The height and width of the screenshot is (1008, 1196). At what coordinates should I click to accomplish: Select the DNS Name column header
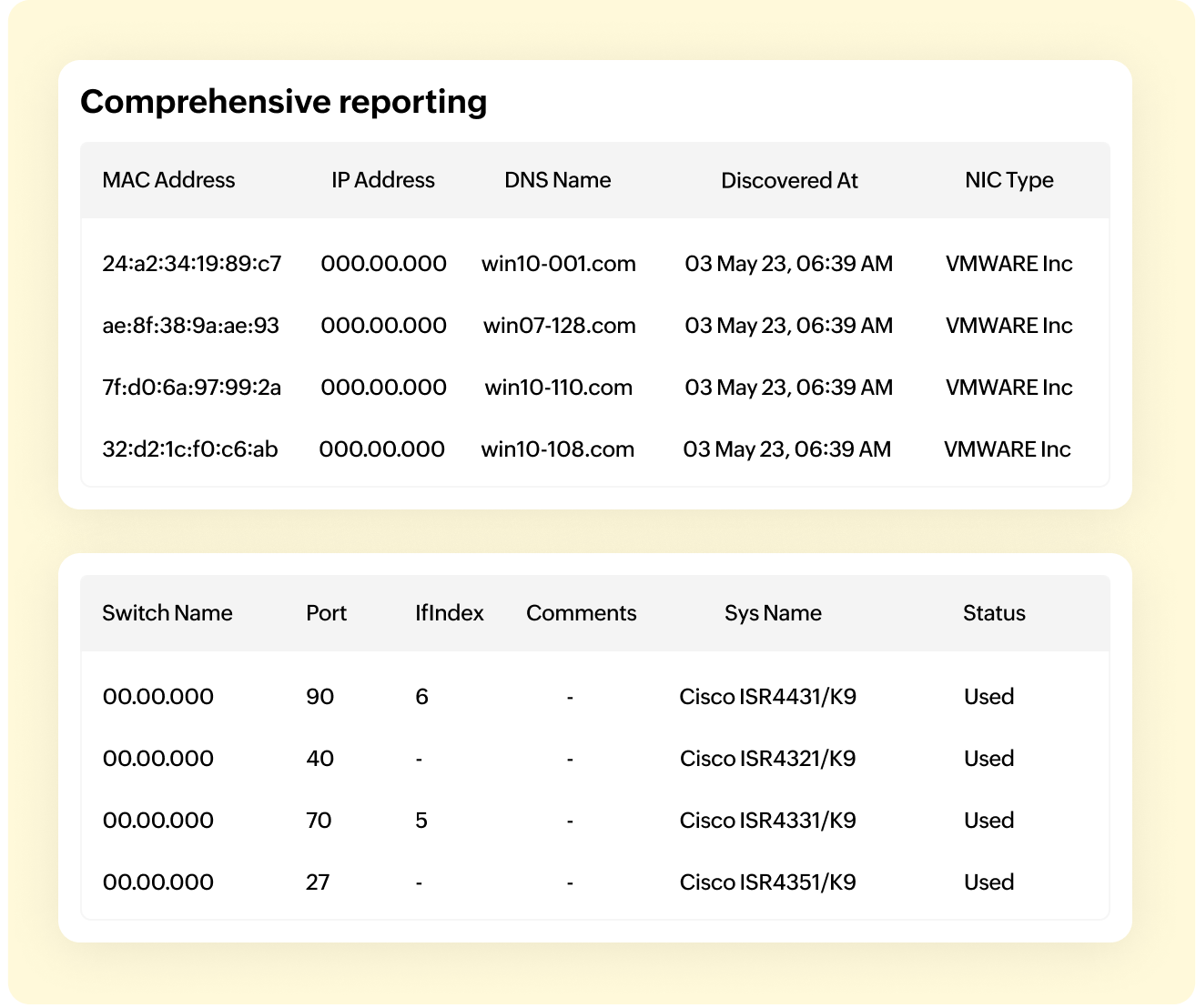pos(558,180)
